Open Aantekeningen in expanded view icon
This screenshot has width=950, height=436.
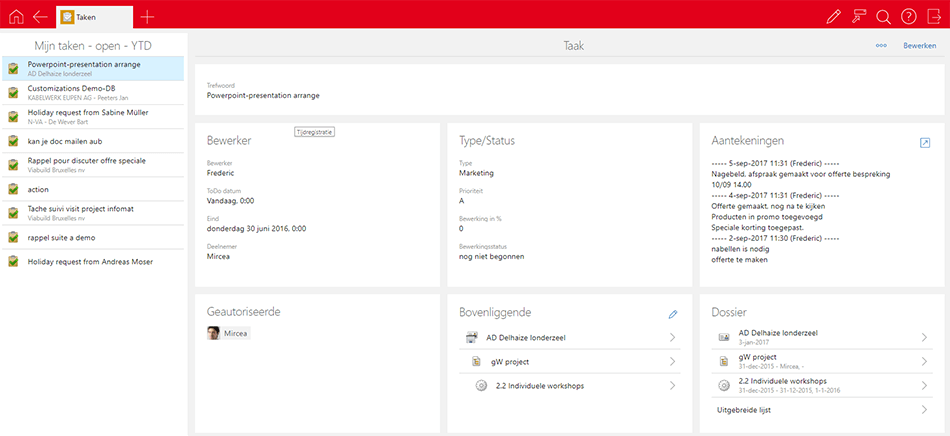click(x=925, y=143)
